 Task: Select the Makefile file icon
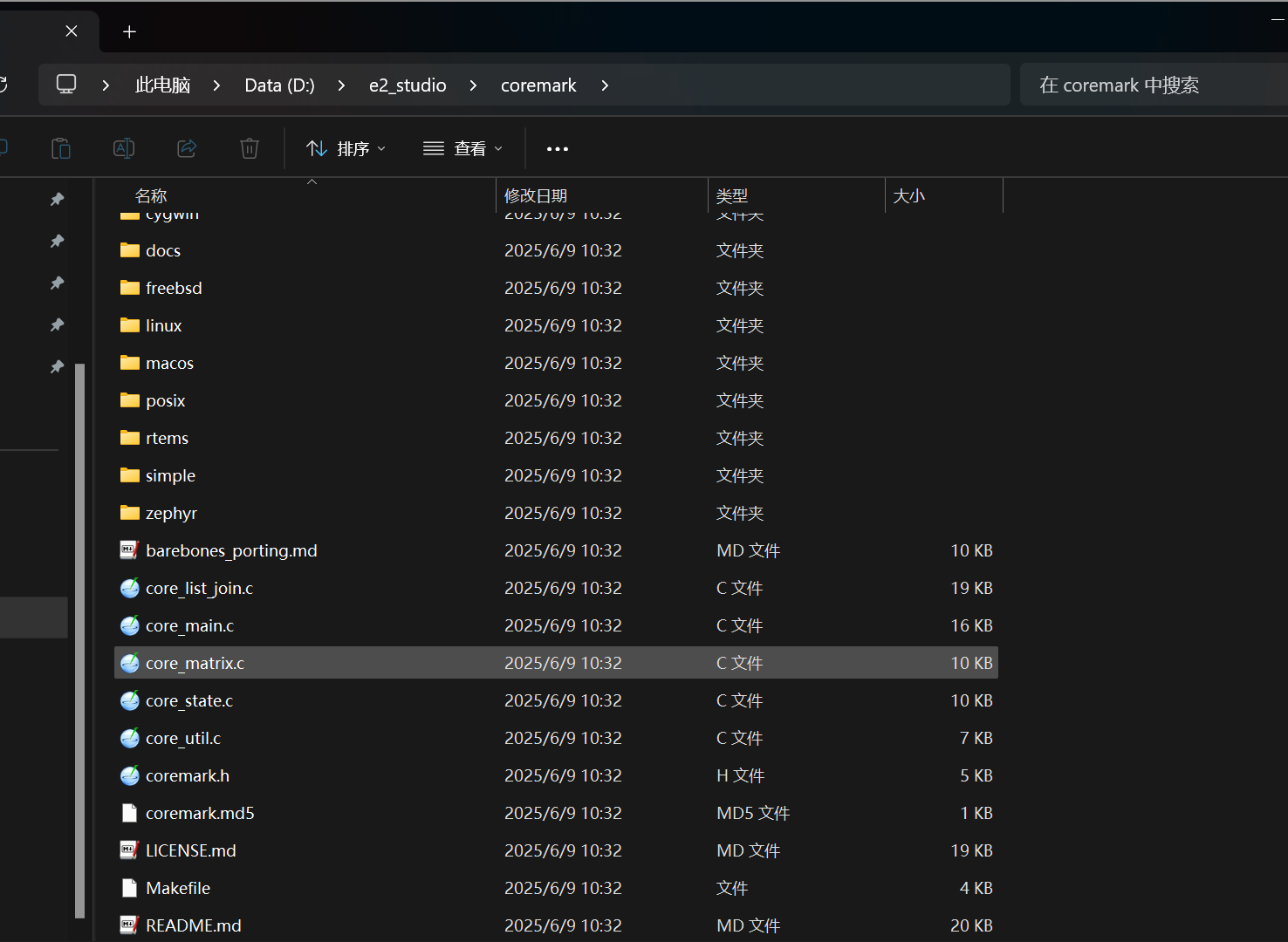(130, 888)
